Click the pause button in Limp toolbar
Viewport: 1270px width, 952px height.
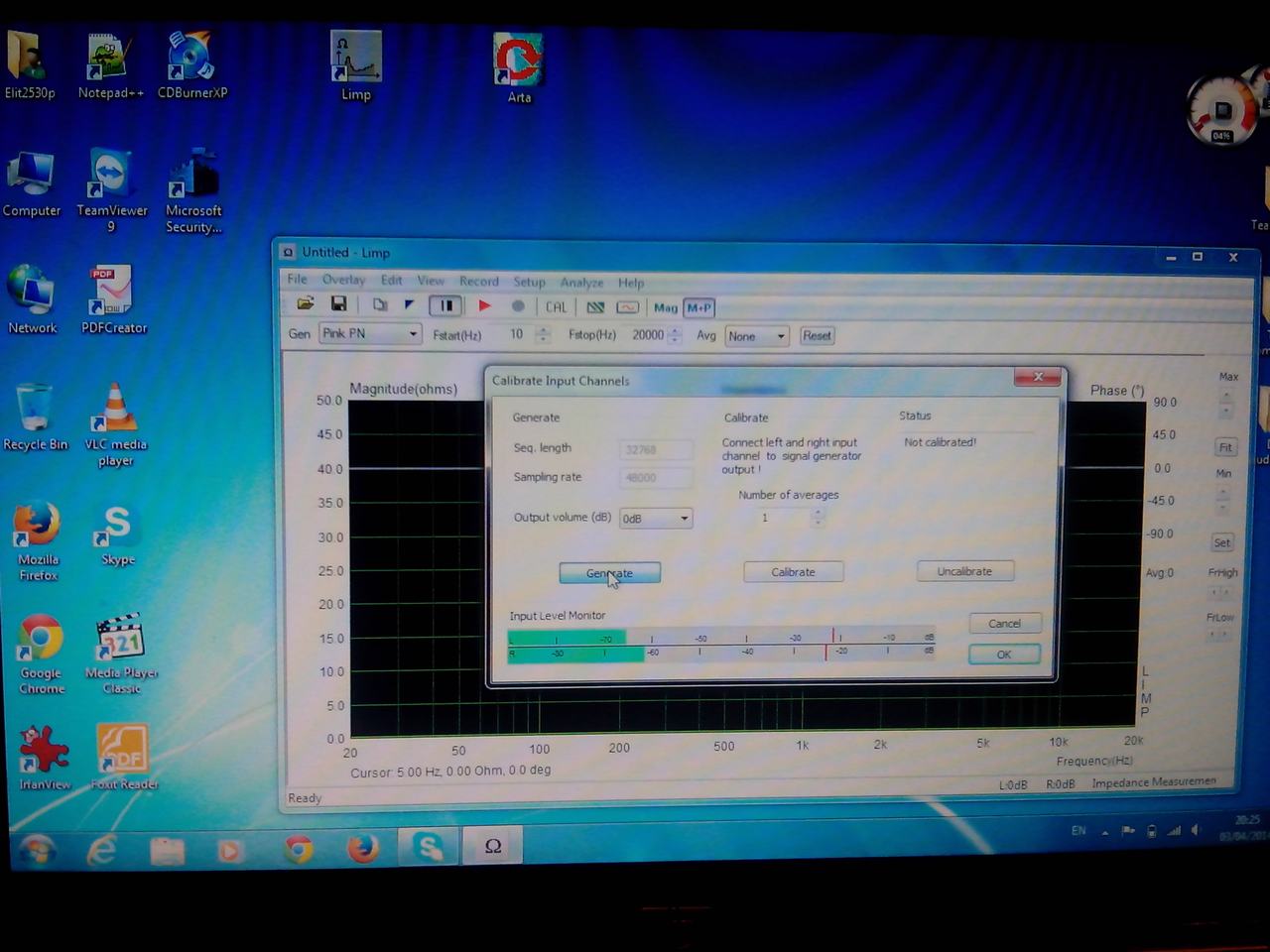click(x=446, y=305)
